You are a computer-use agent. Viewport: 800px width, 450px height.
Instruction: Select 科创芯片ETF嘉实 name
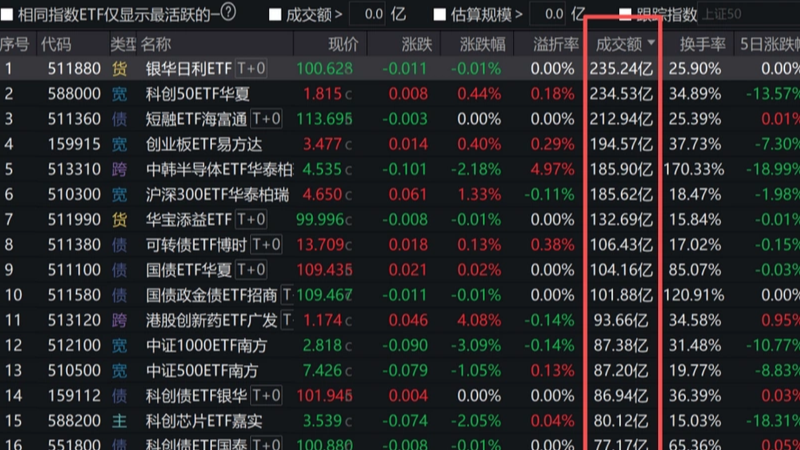[204, 421]
